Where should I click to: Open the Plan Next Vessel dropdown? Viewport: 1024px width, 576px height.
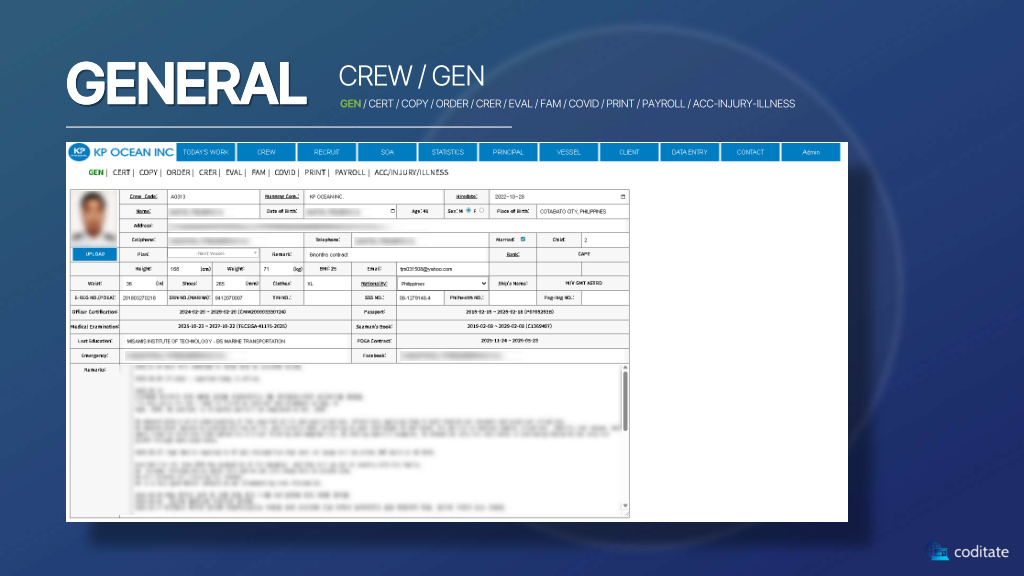[213, 253]
